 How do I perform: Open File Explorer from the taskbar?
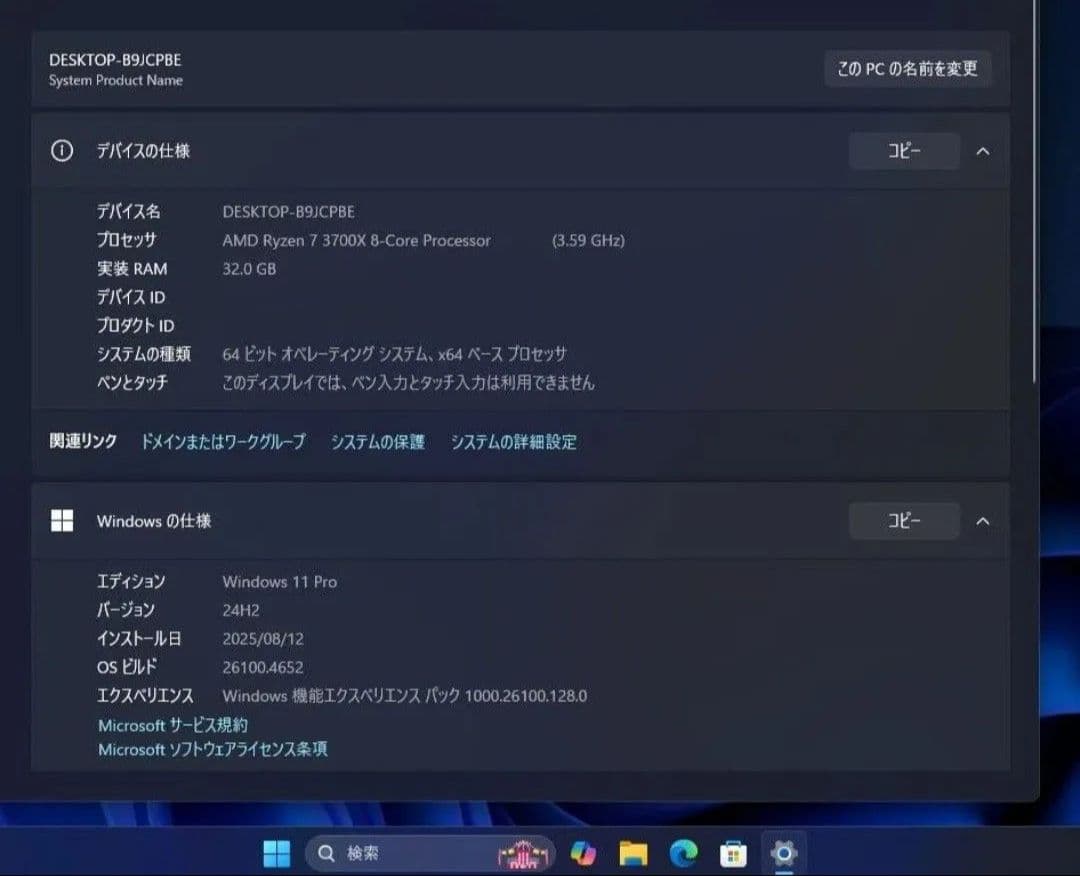633,854
